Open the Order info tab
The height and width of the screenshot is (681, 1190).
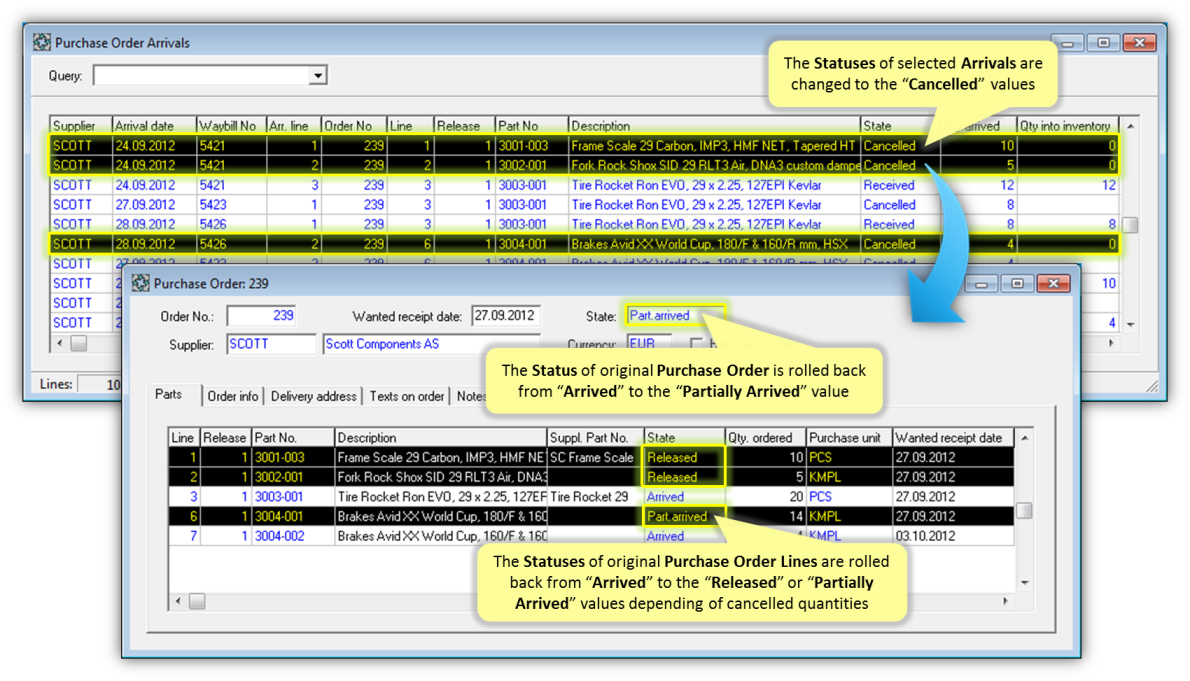[232, 396]
